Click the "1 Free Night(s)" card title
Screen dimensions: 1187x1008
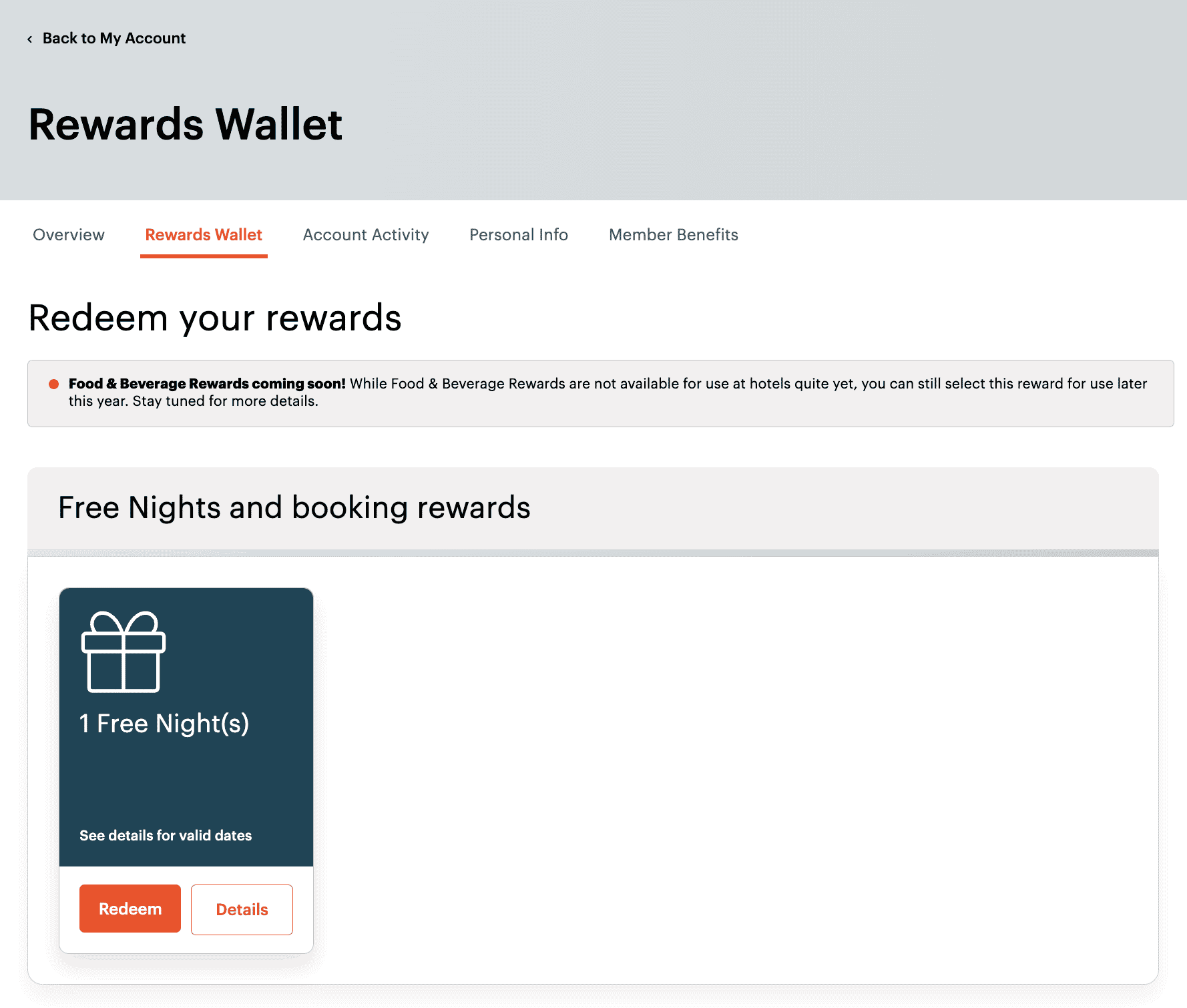[x=164, y=724]
